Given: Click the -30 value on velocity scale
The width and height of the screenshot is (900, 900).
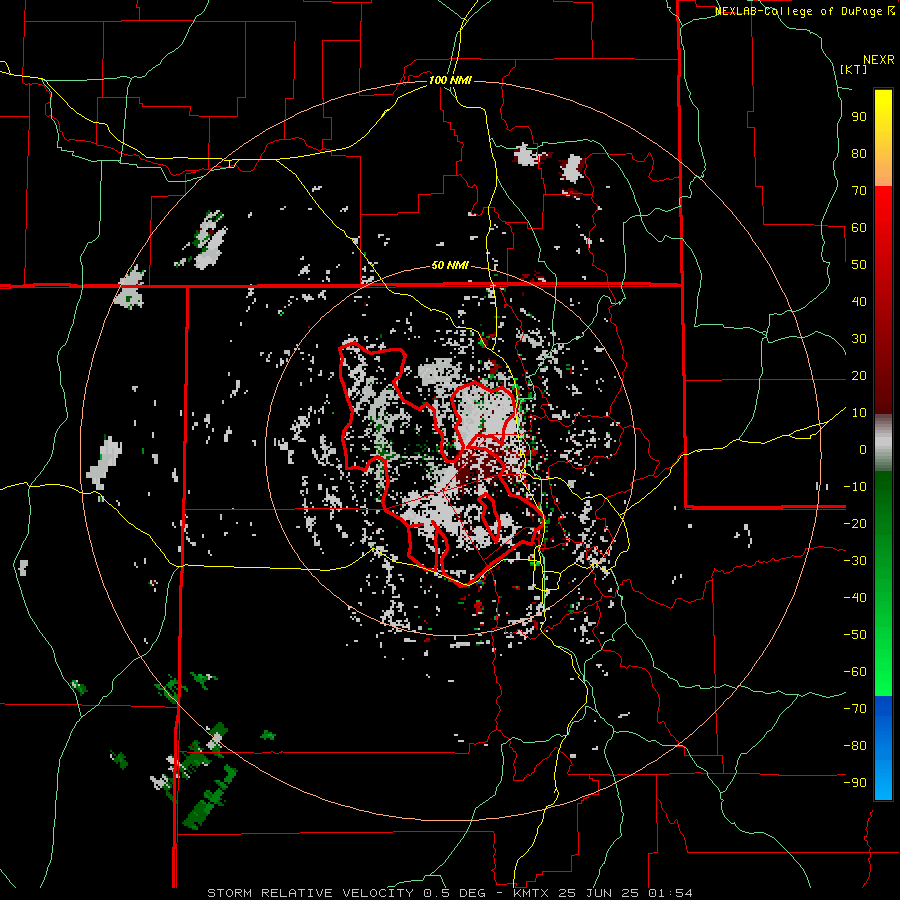Looking at the screenshot, I should (x=855, y=561).
